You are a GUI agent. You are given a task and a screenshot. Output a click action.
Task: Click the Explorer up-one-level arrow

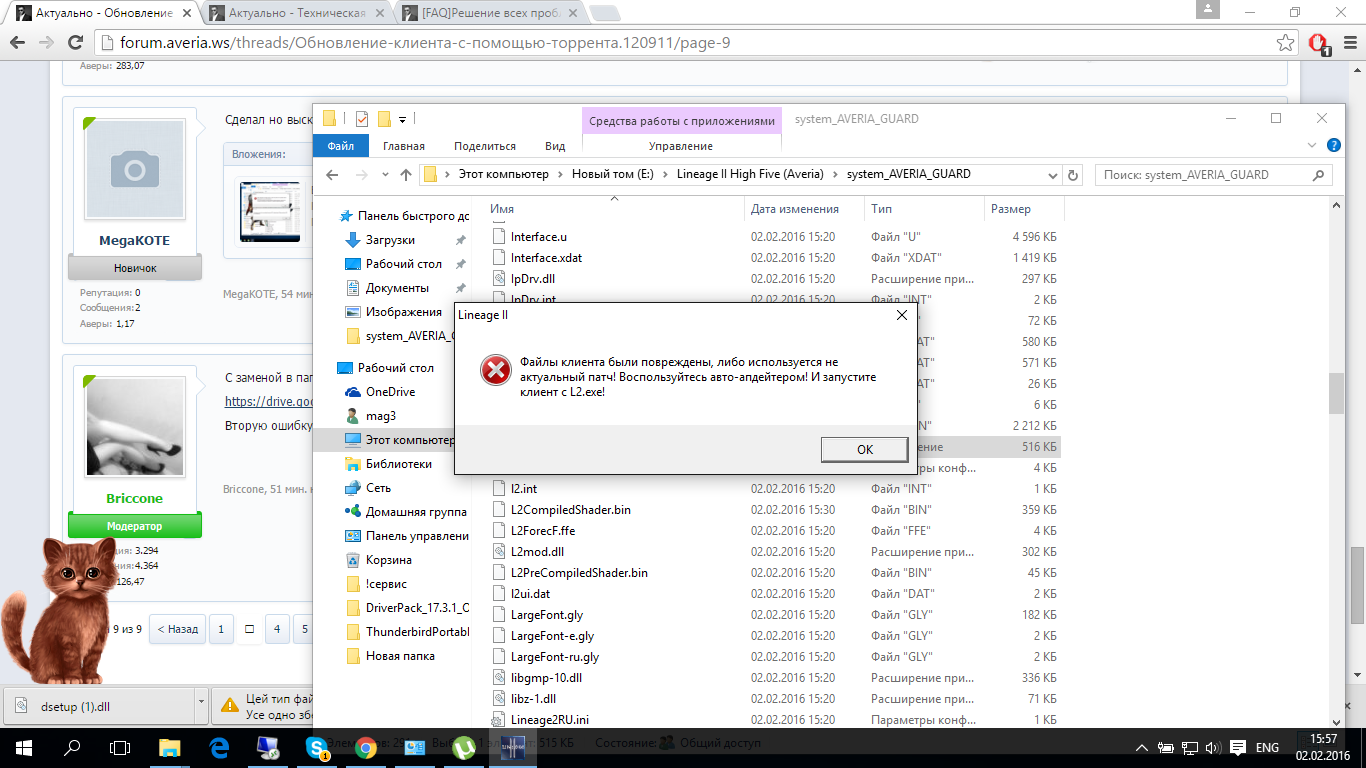click(x=405, y=174)
